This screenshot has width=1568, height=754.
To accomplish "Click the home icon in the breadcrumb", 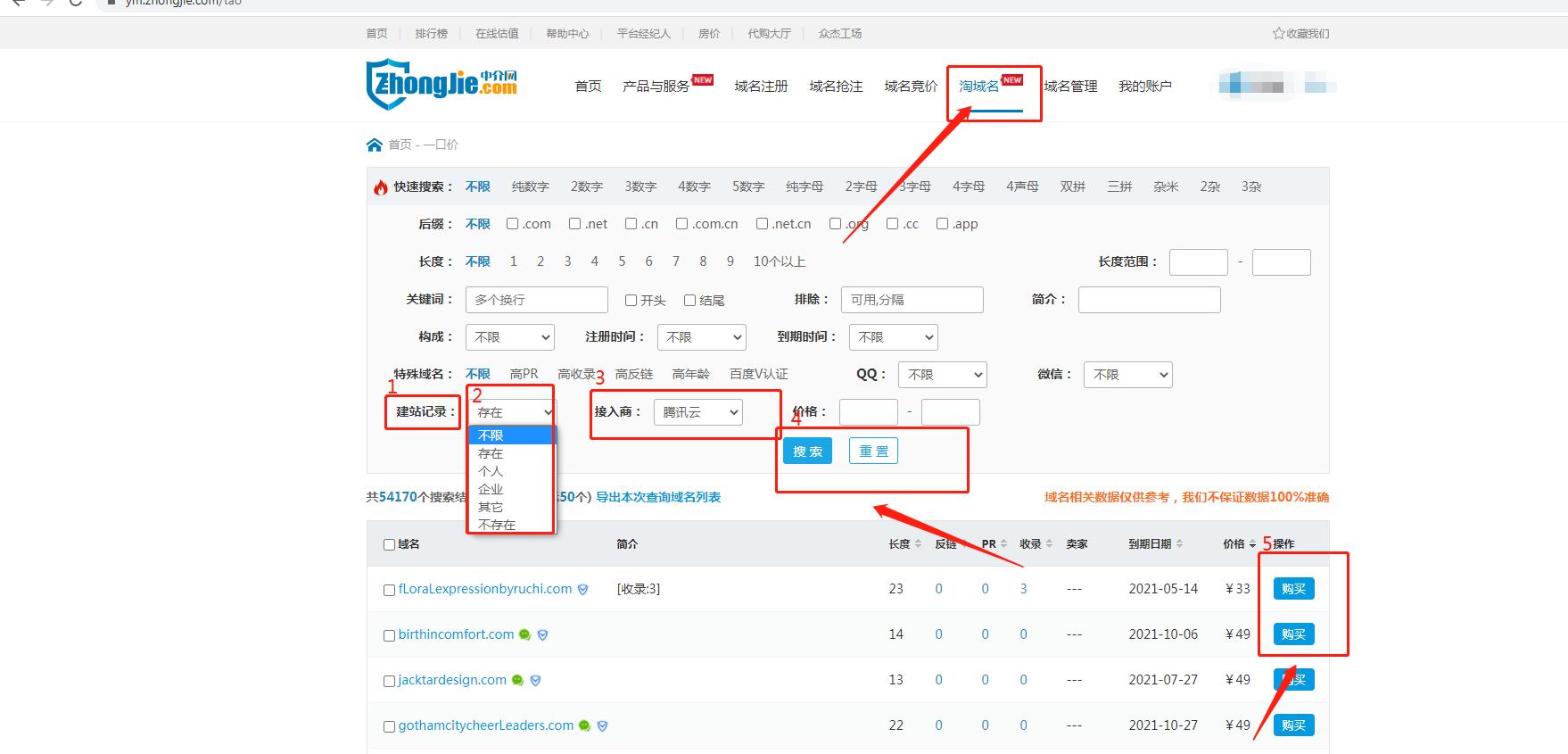I will pyautogui.click(x=375, y=145).
